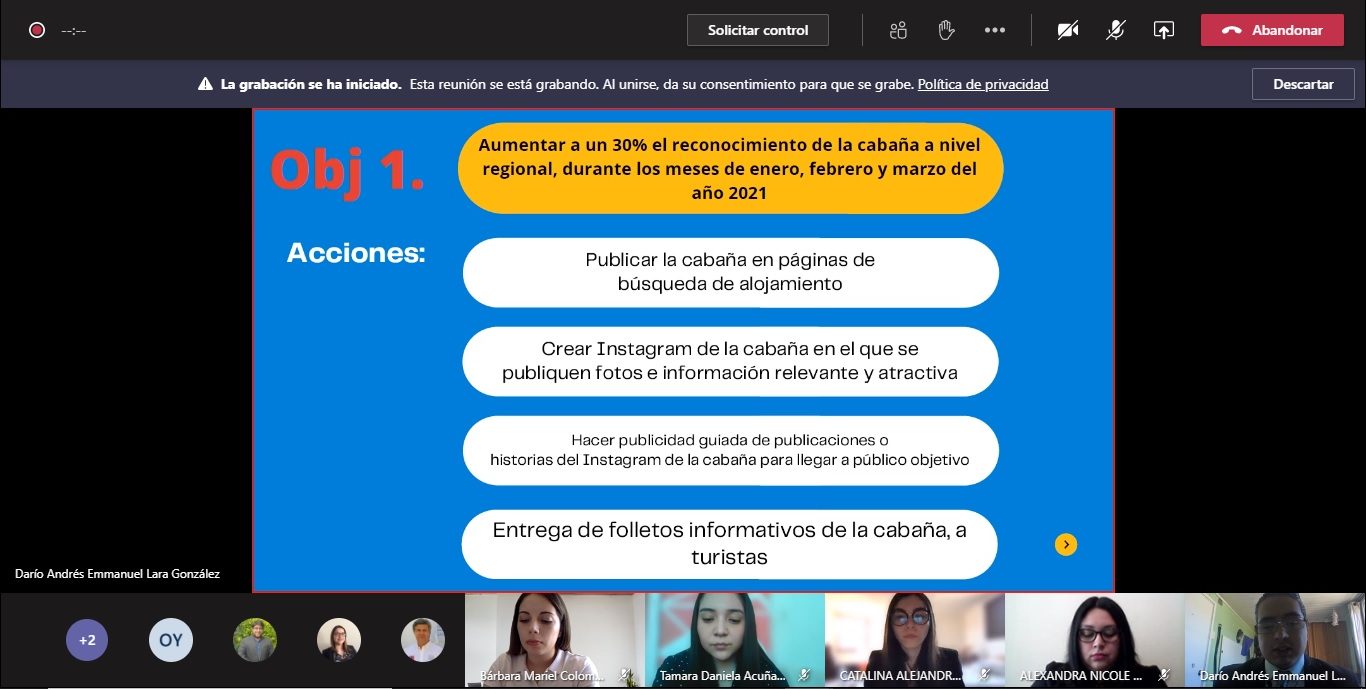Screen dimensions: 1366x689
Task: Click the yellow next-slide arrow
Action: tap(1066, 544)
